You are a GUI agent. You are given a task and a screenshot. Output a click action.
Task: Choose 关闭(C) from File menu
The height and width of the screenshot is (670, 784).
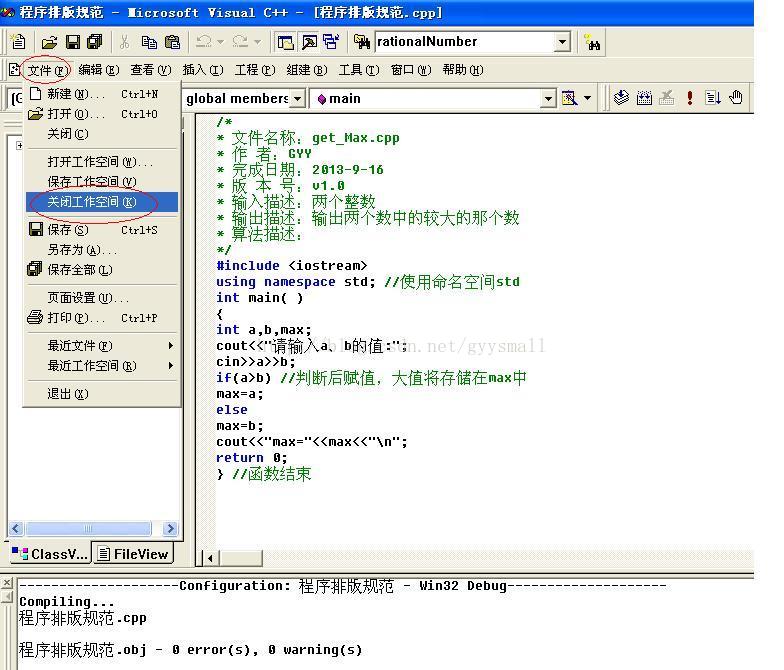click(x=102, y=134)
